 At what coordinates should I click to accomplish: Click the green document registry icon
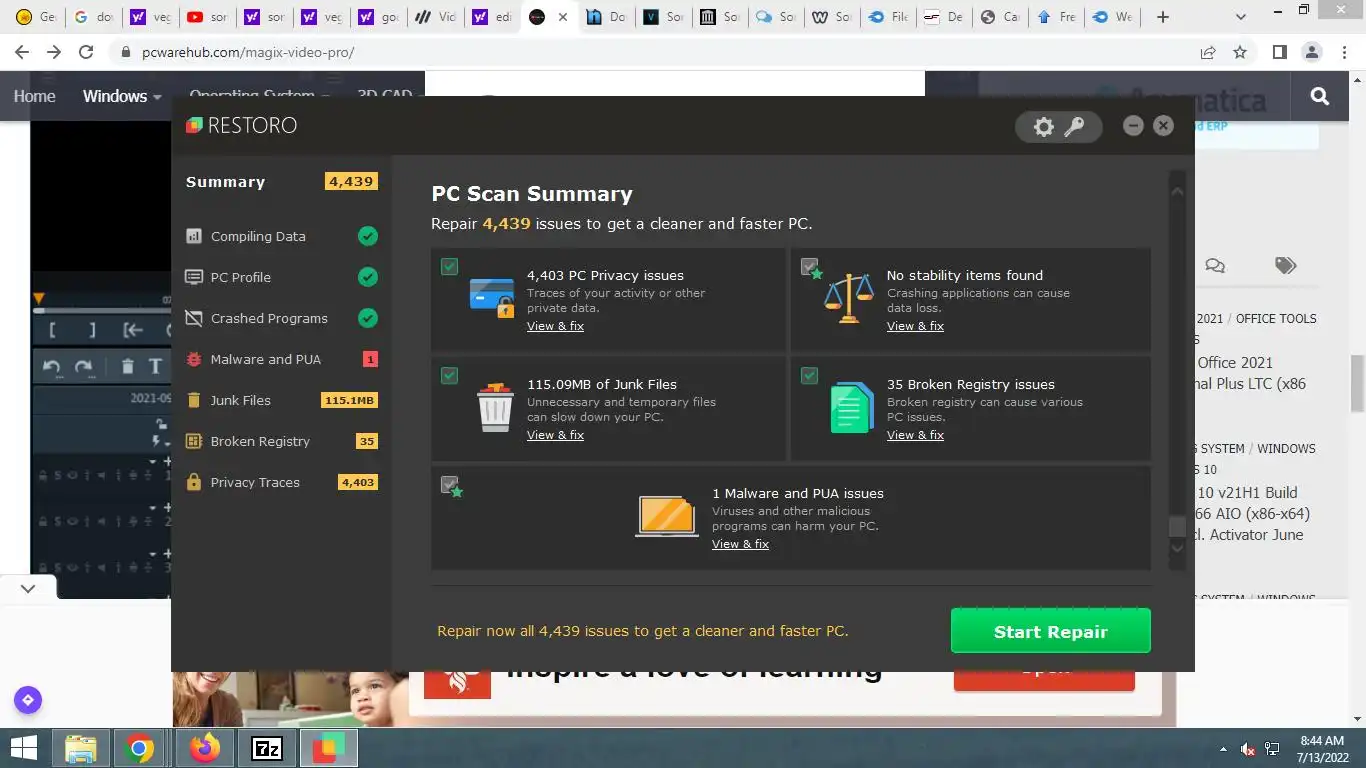click(x=852, y=407)
